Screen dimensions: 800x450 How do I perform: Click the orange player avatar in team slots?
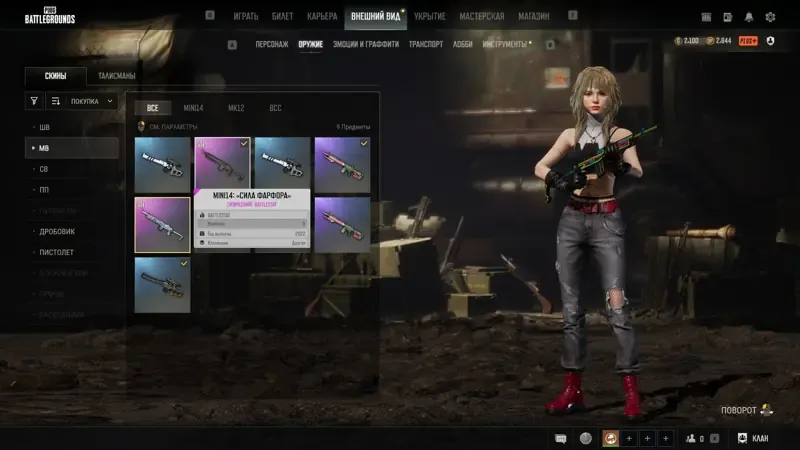(x=611, y=438)
